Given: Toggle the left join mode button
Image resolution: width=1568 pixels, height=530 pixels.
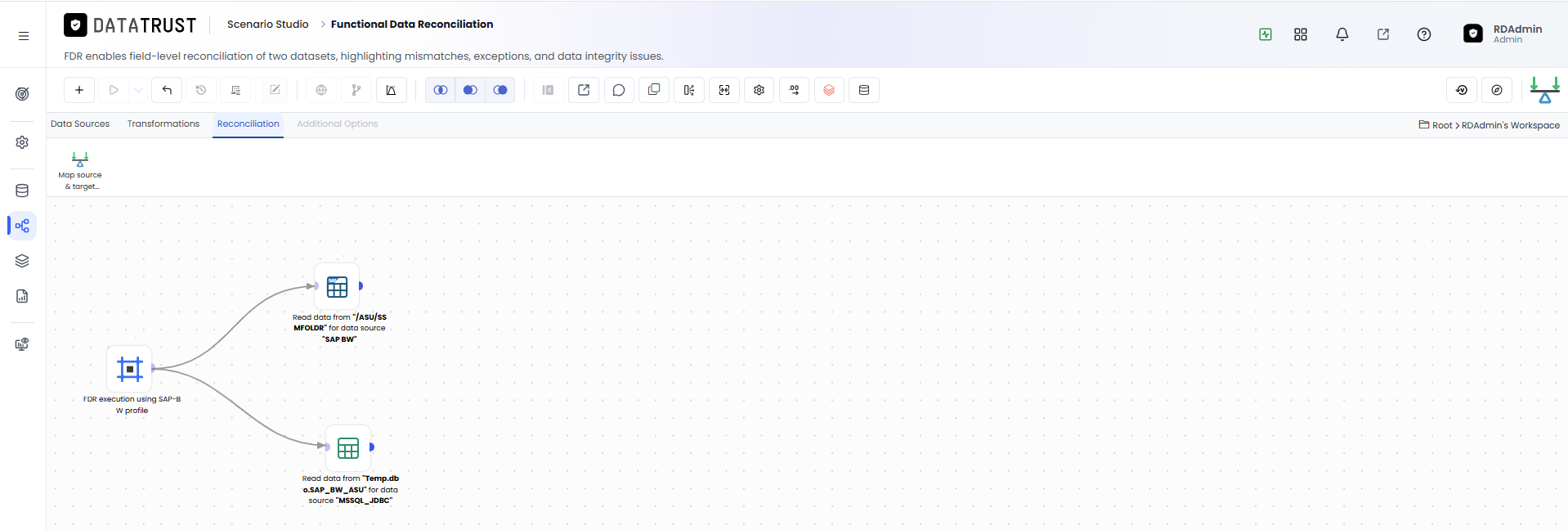Looking at the screenshot, I should tap(441, 90).
